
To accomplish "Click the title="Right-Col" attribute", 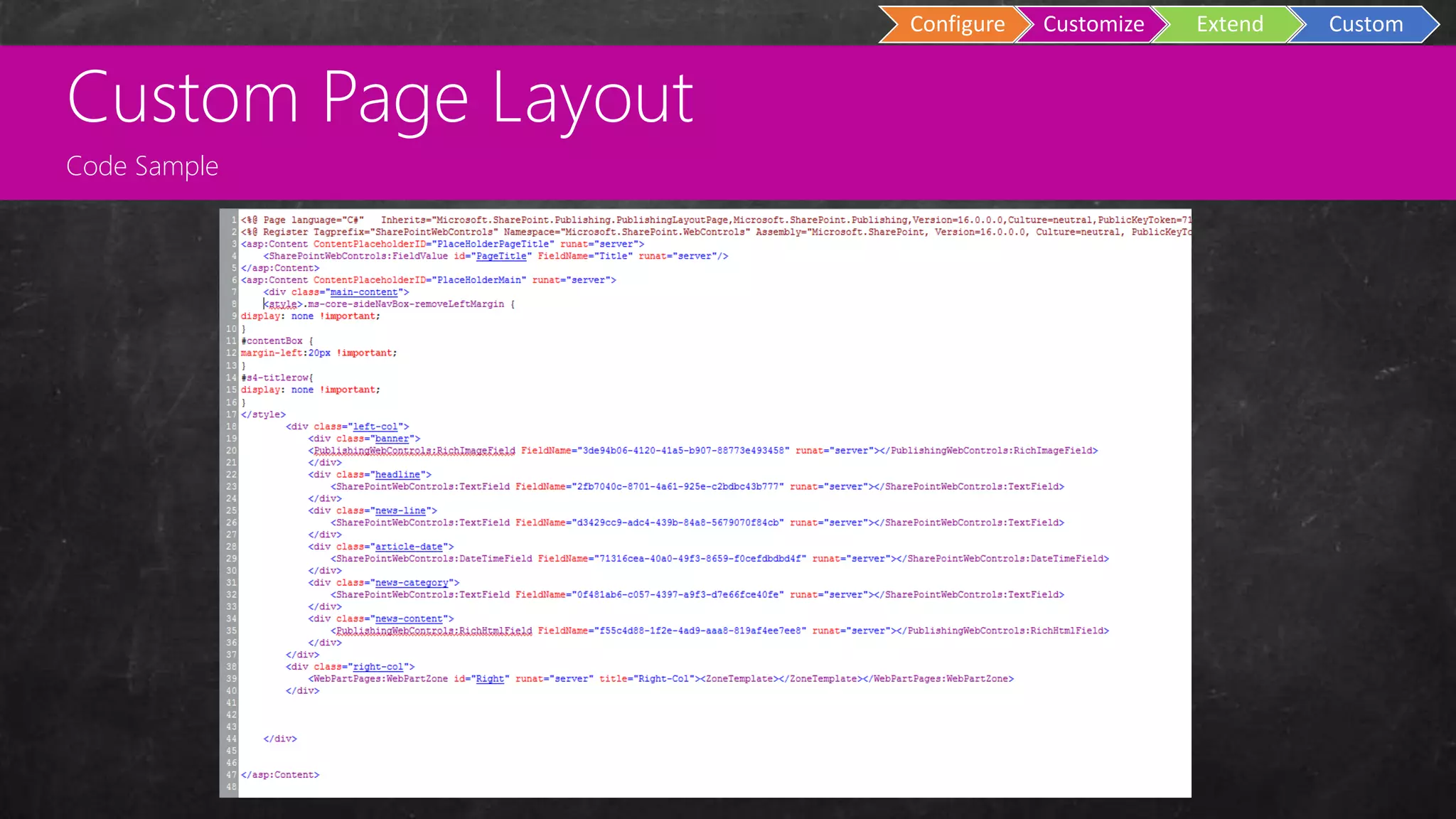I will 646,679.
